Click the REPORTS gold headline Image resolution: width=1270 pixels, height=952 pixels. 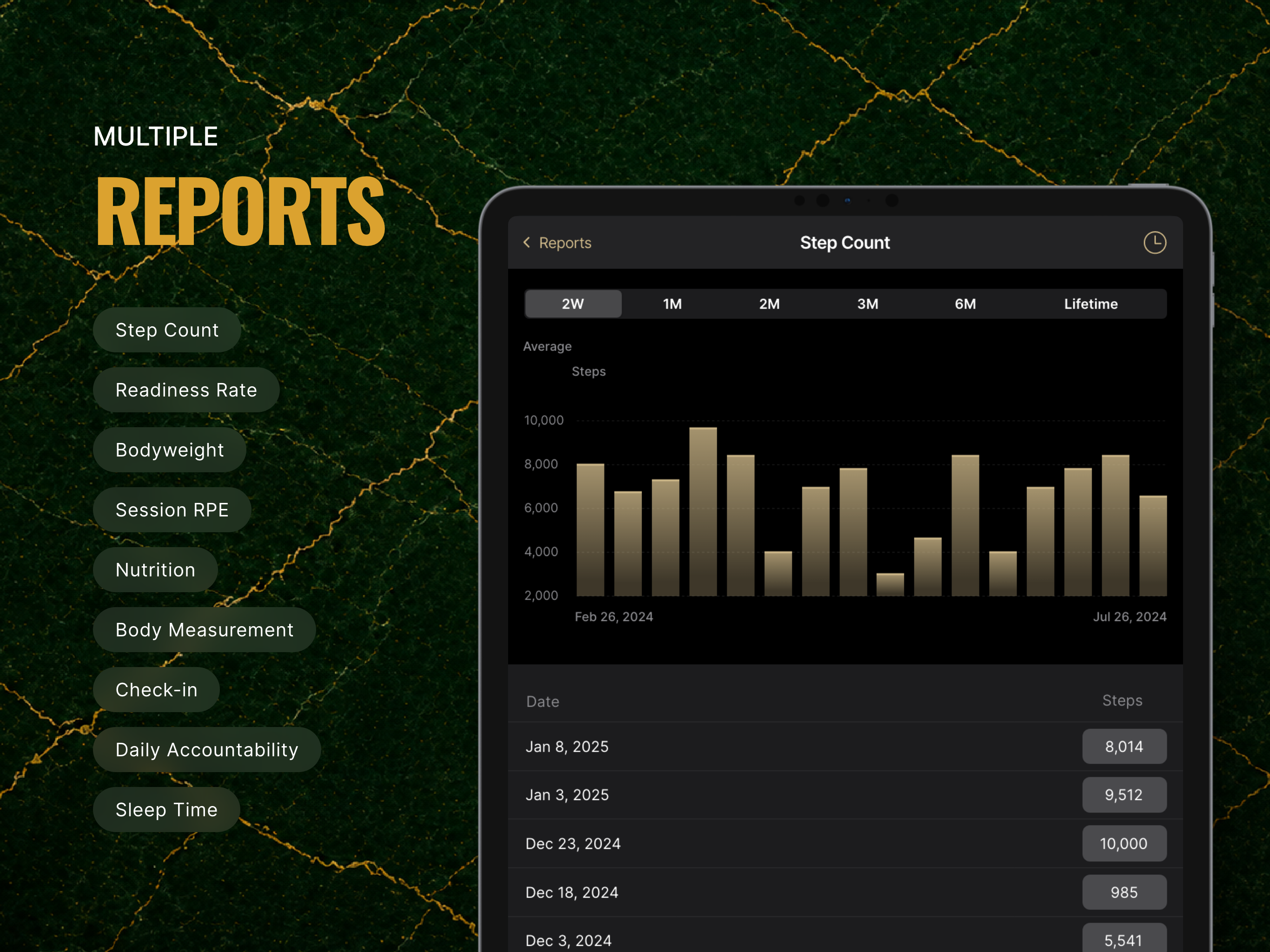pos(240,211)
